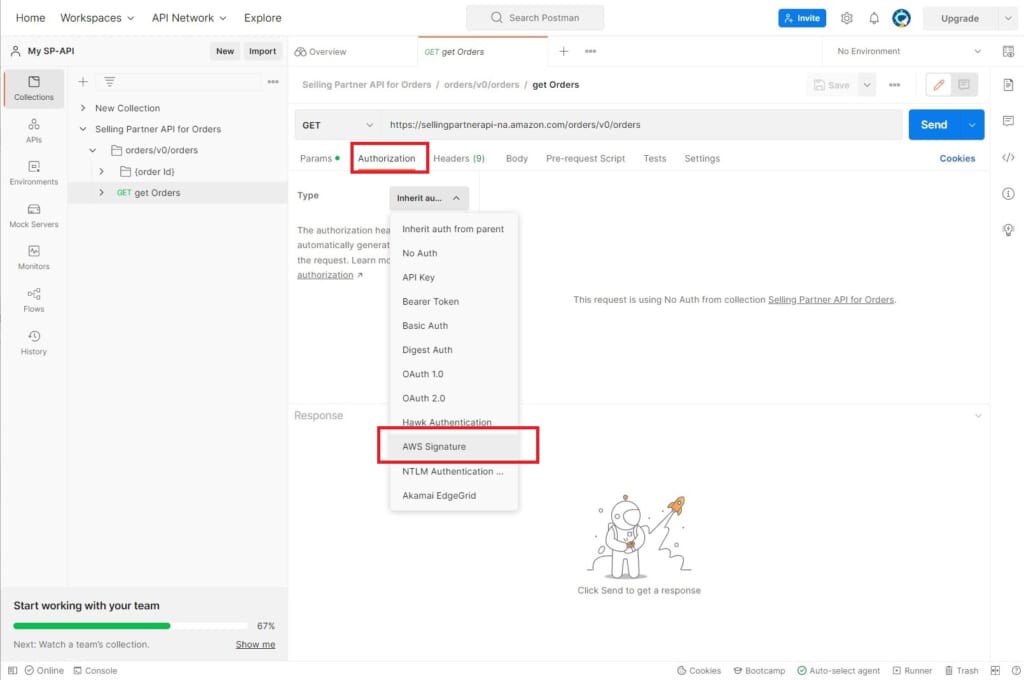Open the documentation icon in right sidebar
Viewport: 1024px width, 680px height.
[x=1008, y=85]
